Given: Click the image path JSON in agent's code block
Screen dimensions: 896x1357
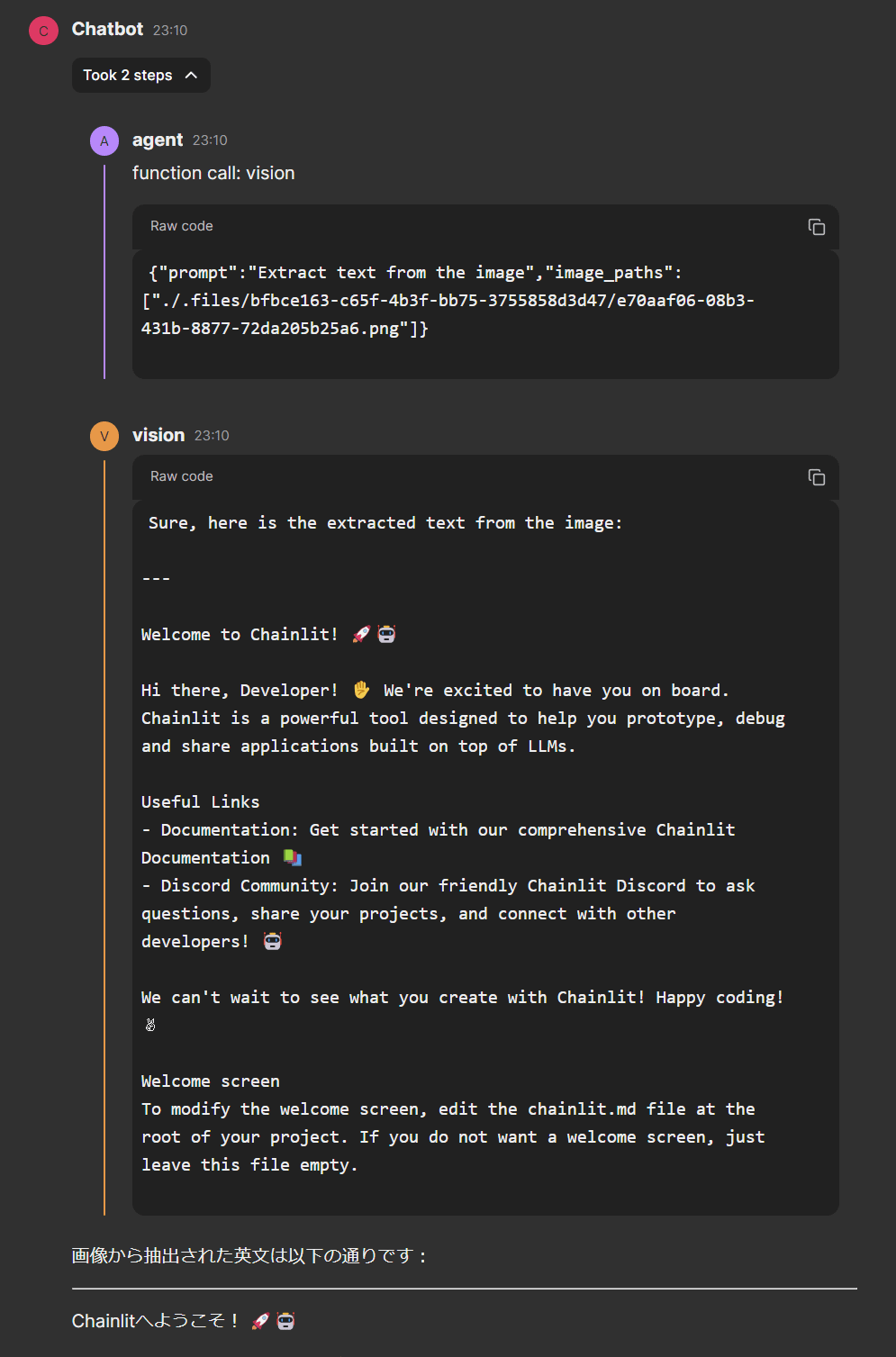Looking at the screenshot, I should pyautogui.click(x=448, y=301).
